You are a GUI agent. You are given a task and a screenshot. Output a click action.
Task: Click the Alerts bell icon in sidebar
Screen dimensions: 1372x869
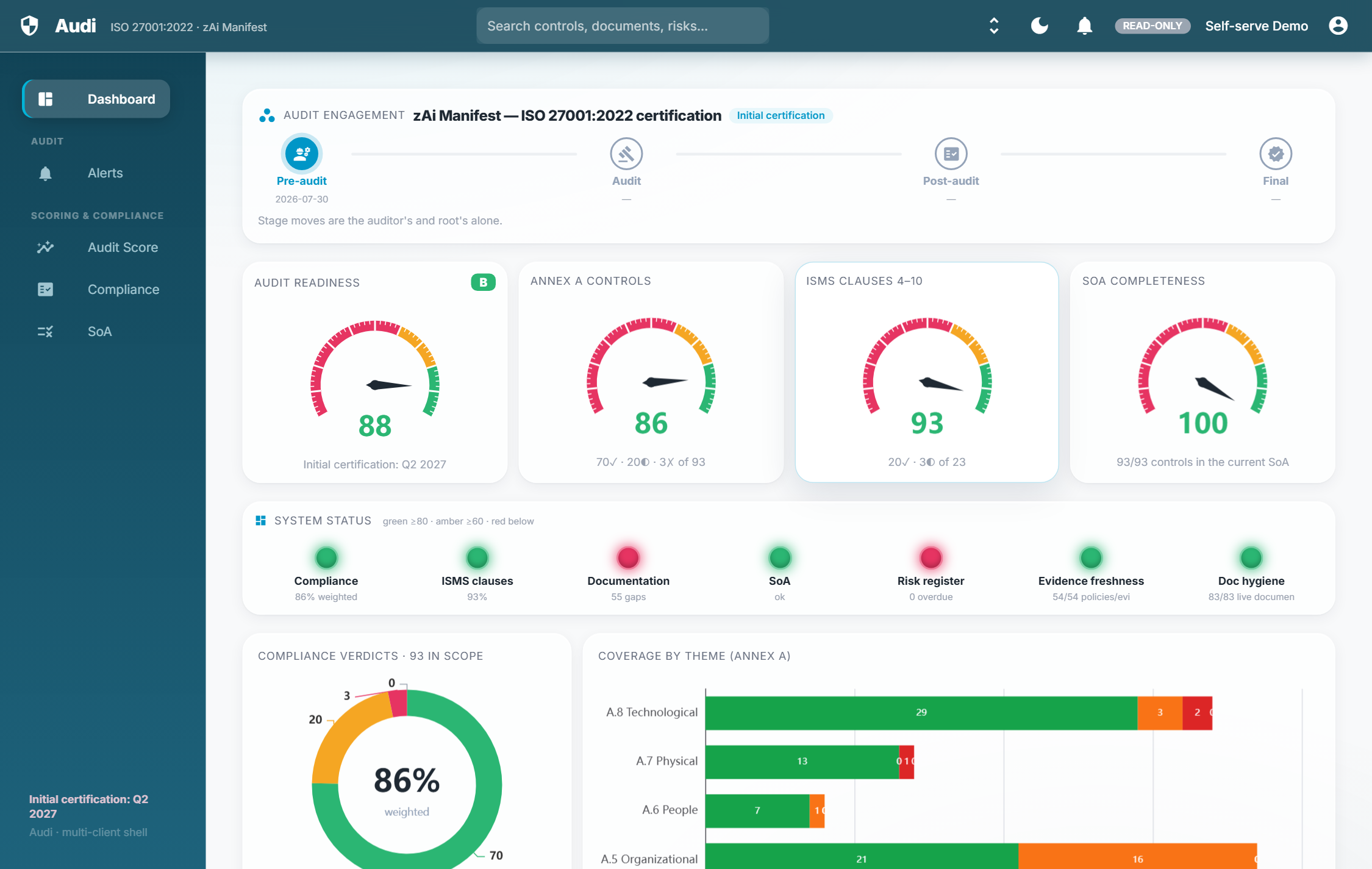pos(45,173)
